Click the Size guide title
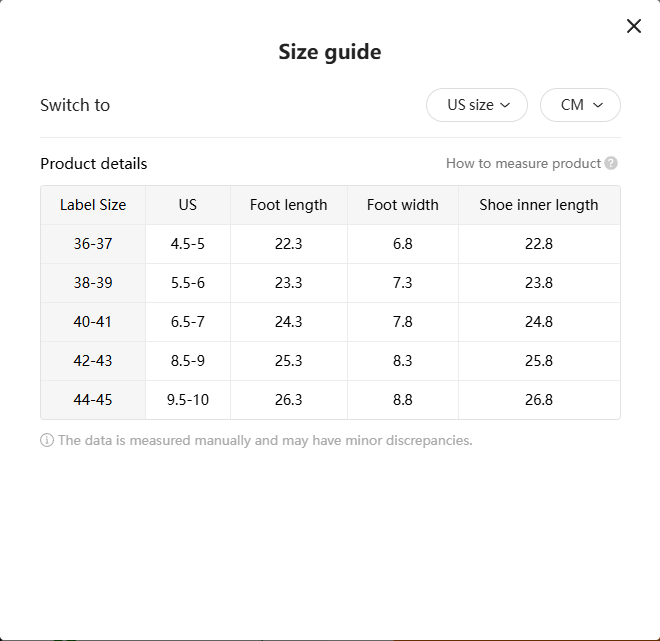The width and height of the screenshot is (660, 641). [x=330, y=52]
